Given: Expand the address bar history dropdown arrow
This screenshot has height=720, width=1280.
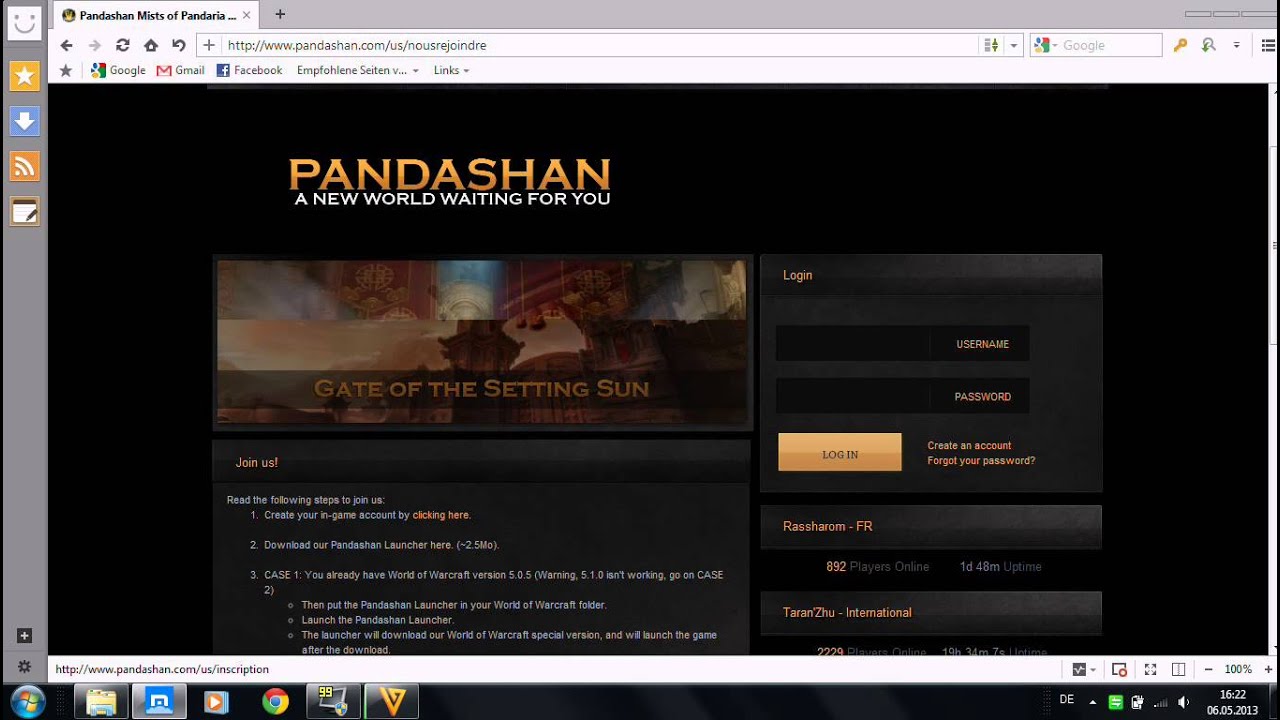Looking at the screenshot, I should click(x=1013, y=45).
